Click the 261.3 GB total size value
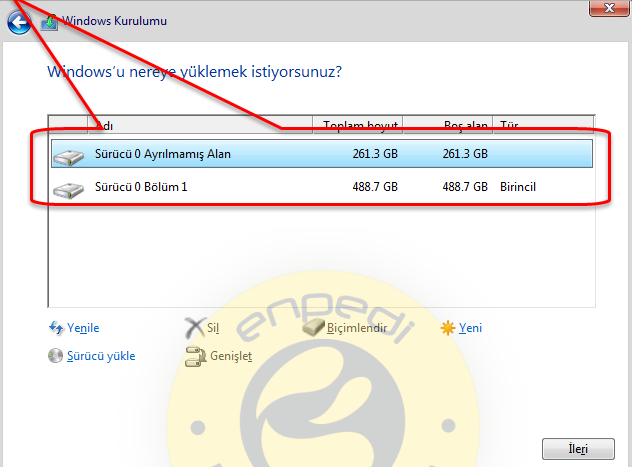Viewport: 632px width, 467px height. [375, 154]
